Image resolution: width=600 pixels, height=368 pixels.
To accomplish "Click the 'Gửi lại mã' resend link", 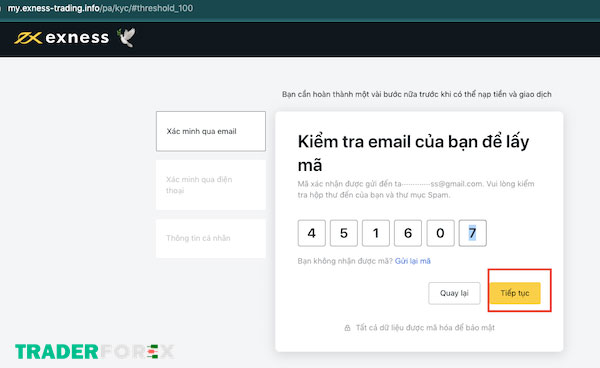I will click(x=412, y=261).
